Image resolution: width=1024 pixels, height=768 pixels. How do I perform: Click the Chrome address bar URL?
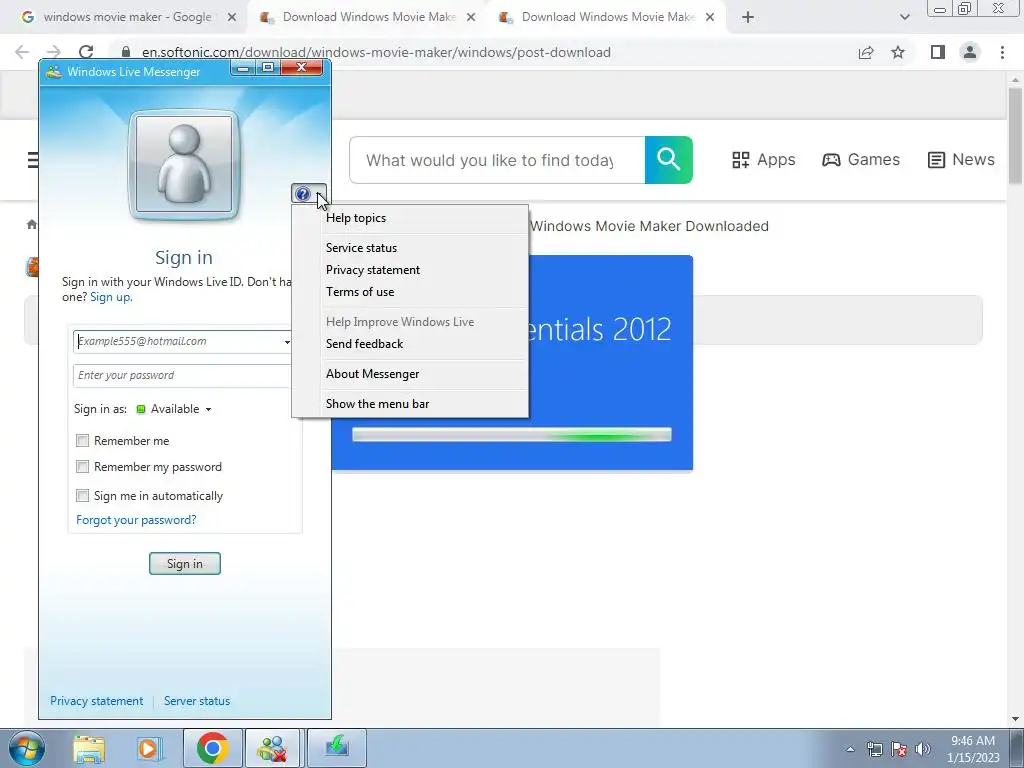(376, 52)
